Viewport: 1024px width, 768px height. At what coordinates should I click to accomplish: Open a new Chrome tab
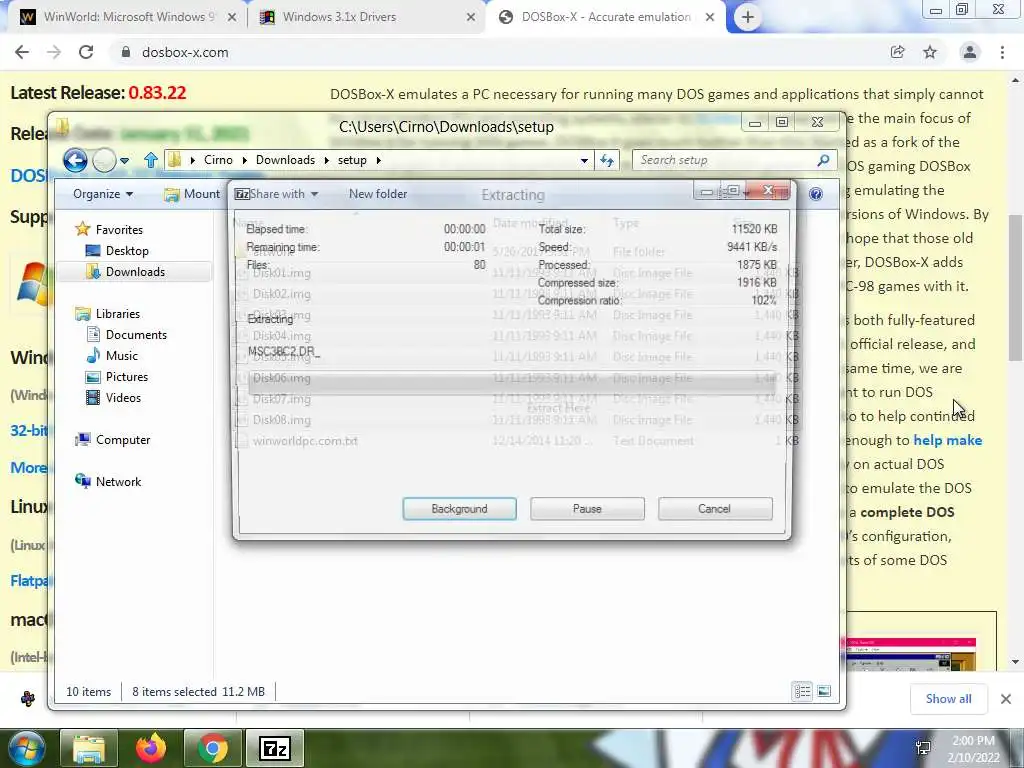click(748, 17)
